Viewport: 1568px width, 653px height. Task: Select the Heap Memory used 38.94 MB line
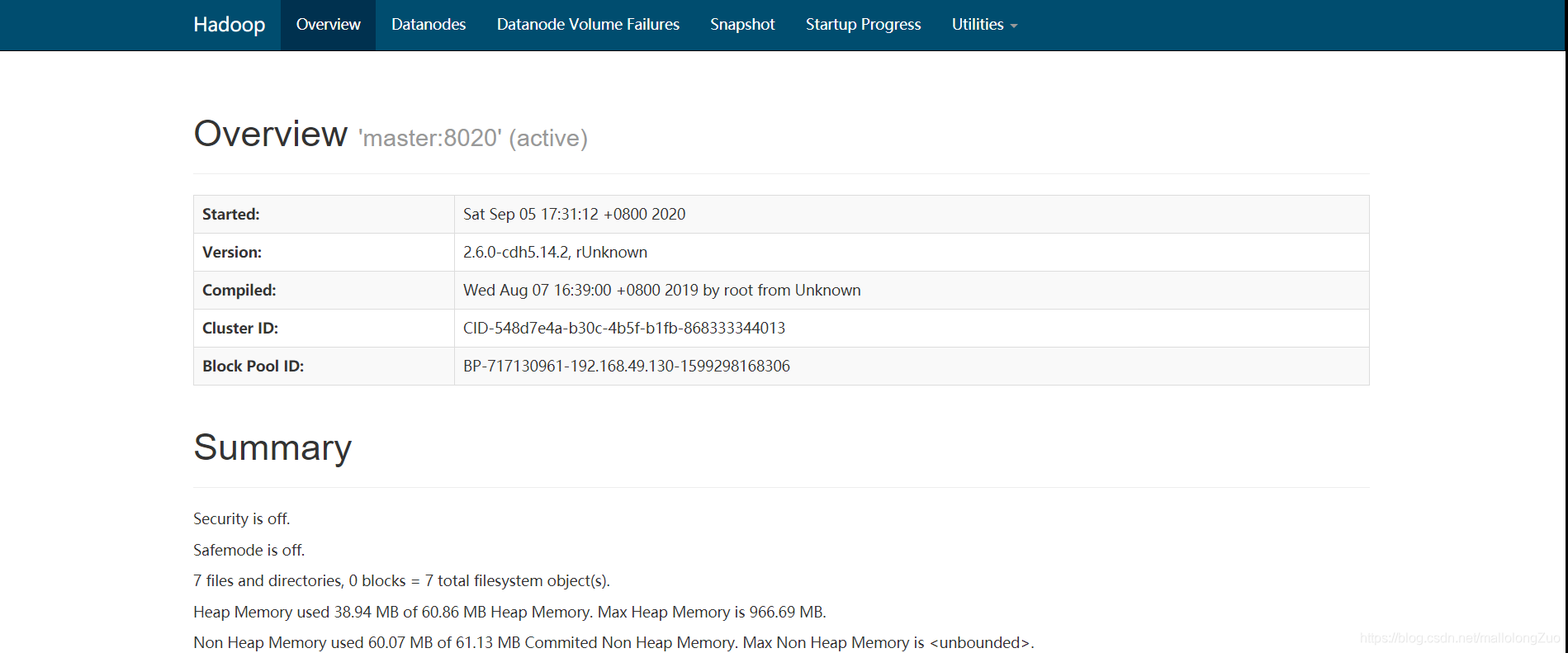(509, 613)
